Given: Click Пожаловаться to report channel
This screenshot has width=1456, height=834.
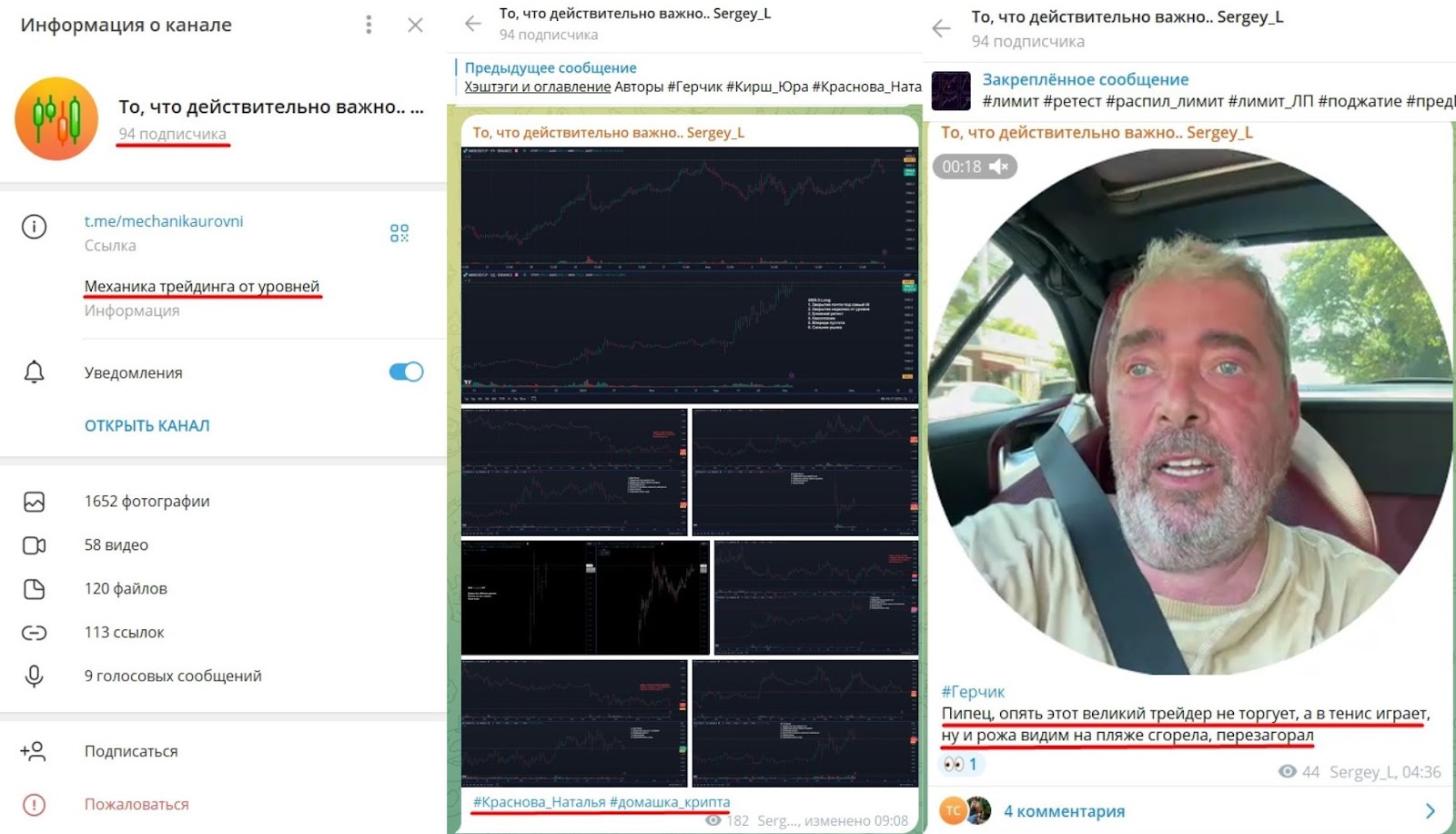Looking at the screenshot, I should tap(136, 804).
